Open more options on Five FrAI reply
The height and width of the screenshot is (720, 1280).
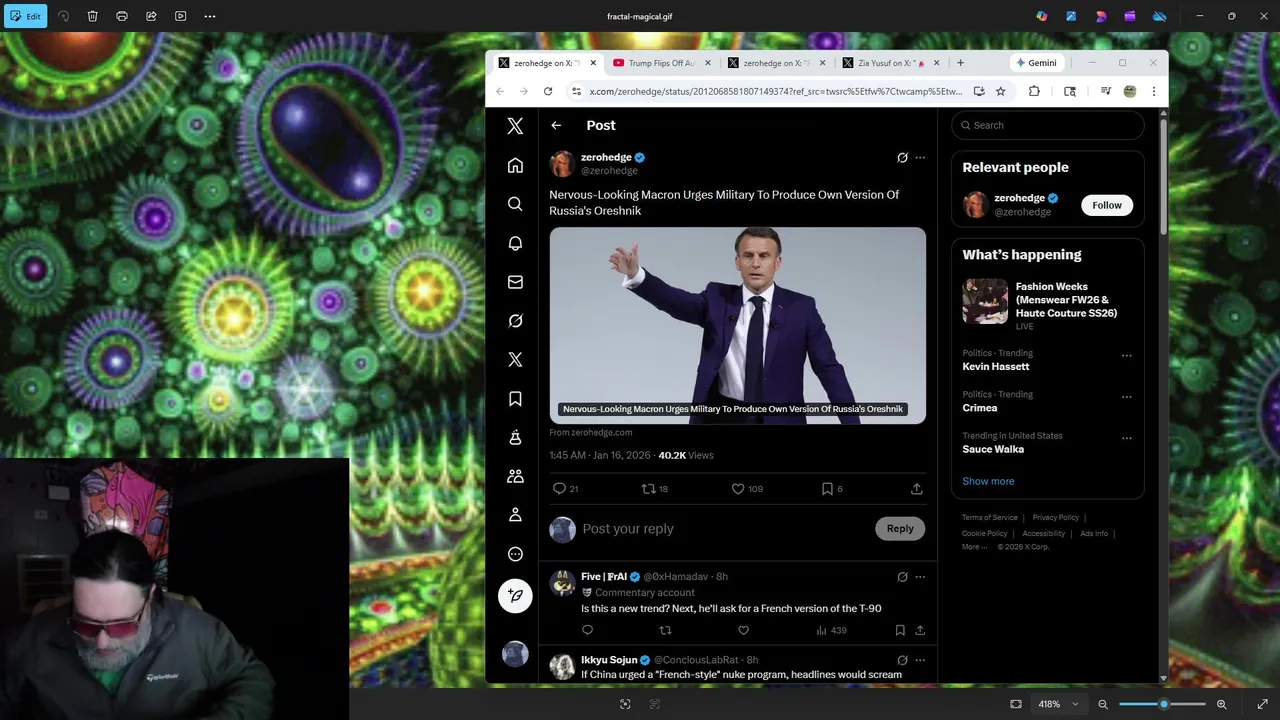point(920,577)
